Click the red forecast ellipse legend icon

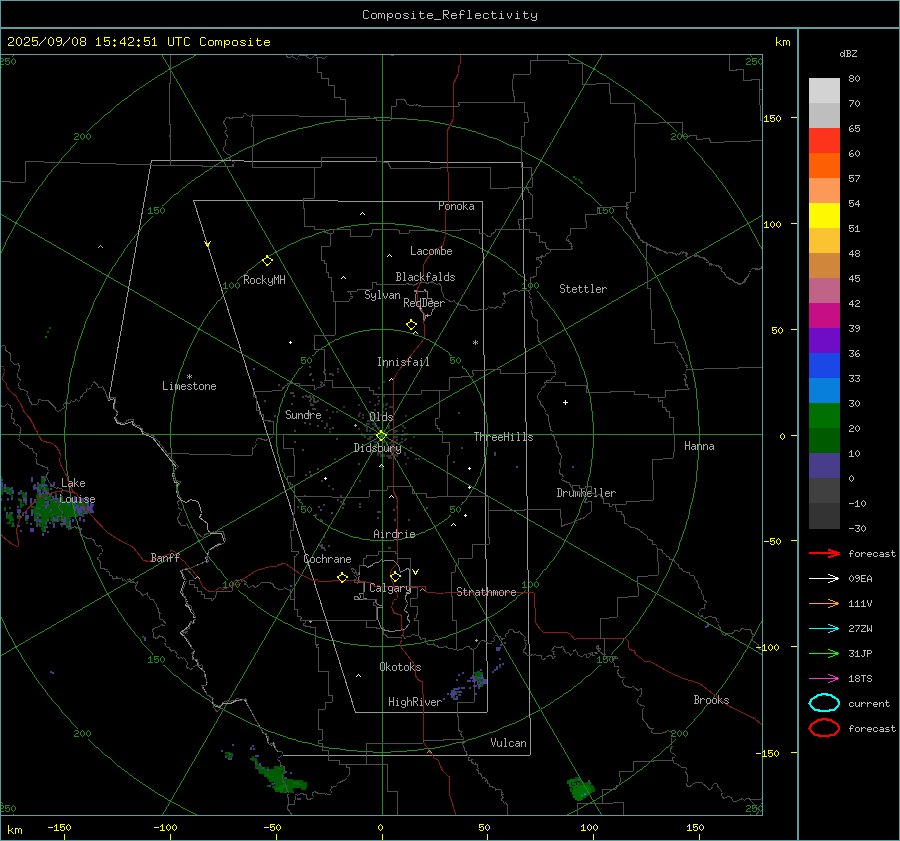(824, 728)
